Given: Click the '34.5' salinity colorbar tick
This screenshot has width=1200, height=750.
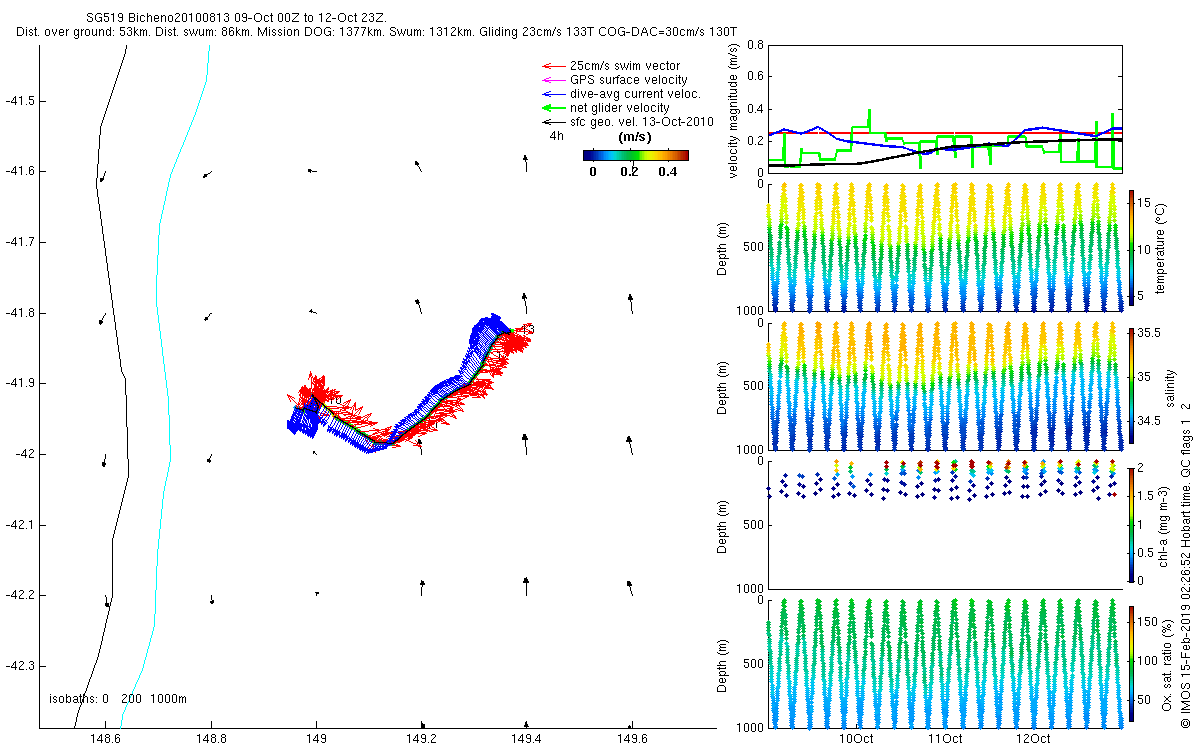Looking at the screenshot, I should pos(1148,421).
